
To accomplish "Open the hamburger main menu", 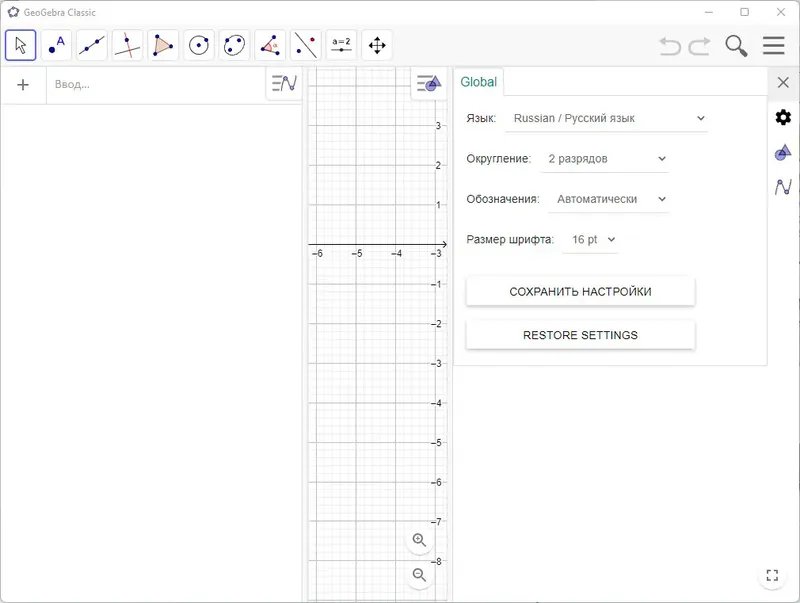I will coord(773,46).
